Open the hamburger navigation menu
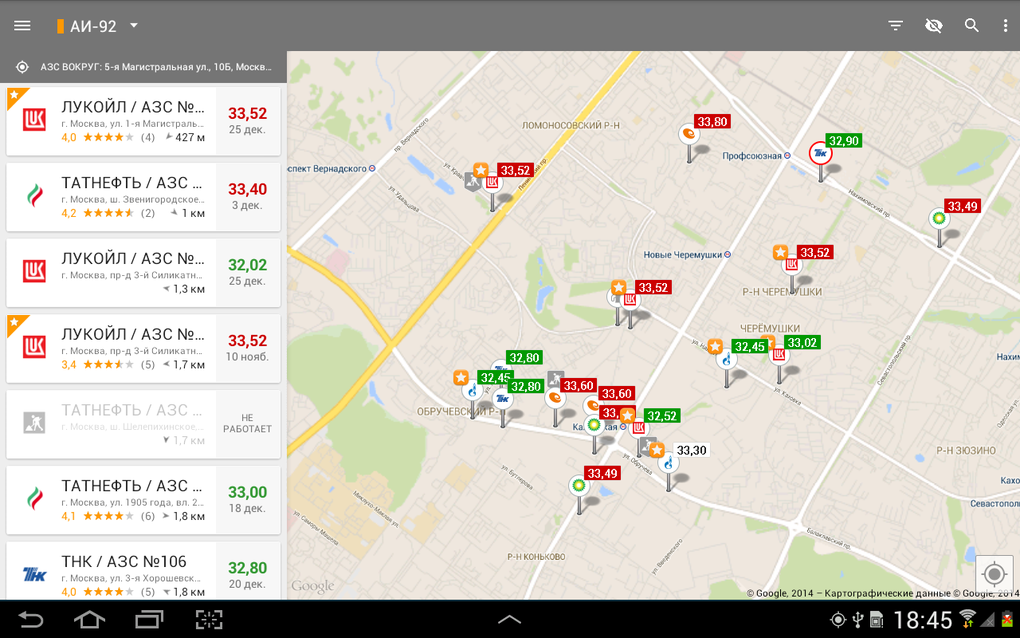The width and height of the screenshot is (1020, 638). pyautogui.click(x=22, y=25)
